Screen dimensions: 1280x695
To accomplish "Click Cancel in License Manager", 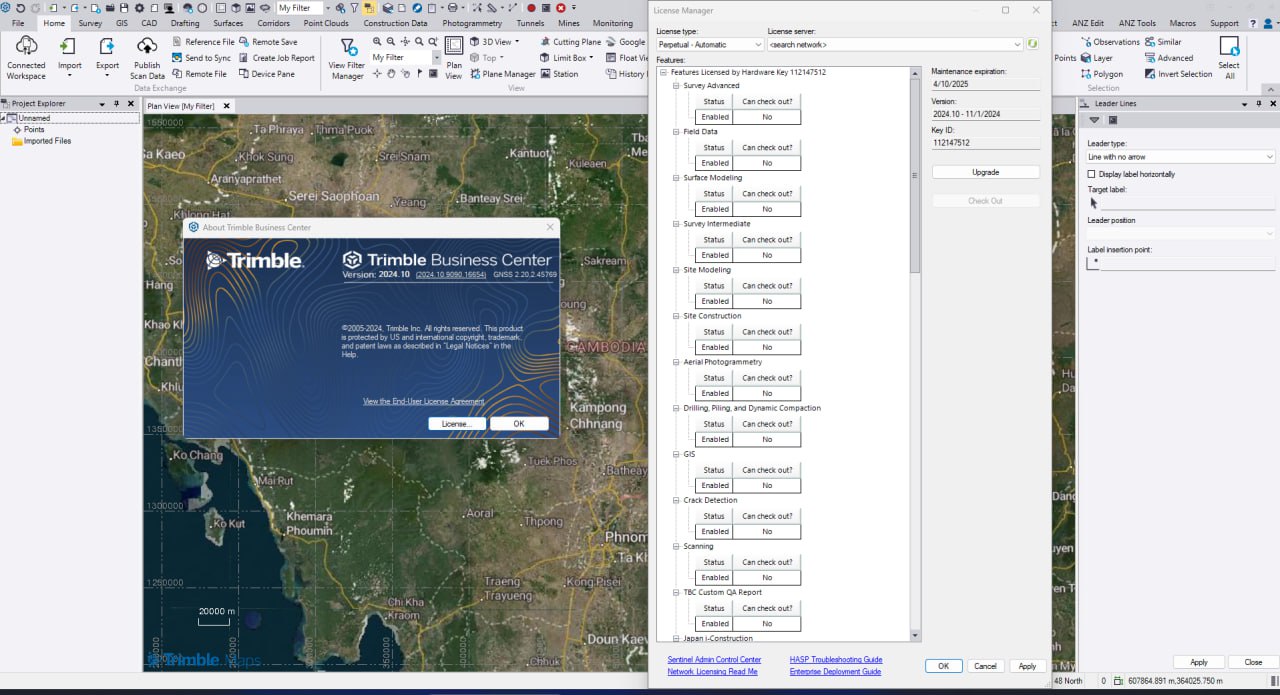I will pos(985,666).
